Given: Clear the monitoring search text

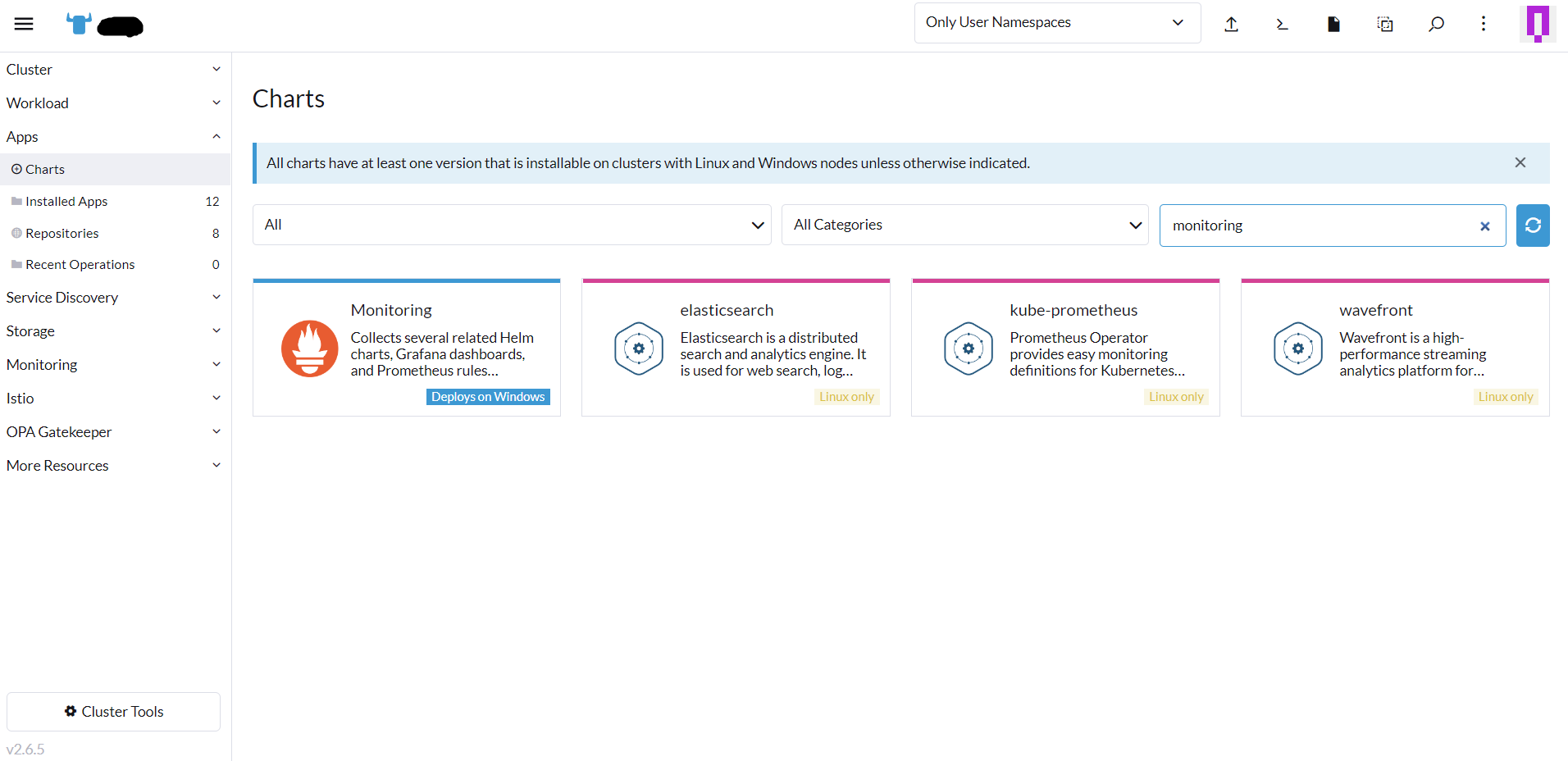Looking at the screenshot, I should pos(1484,226).
